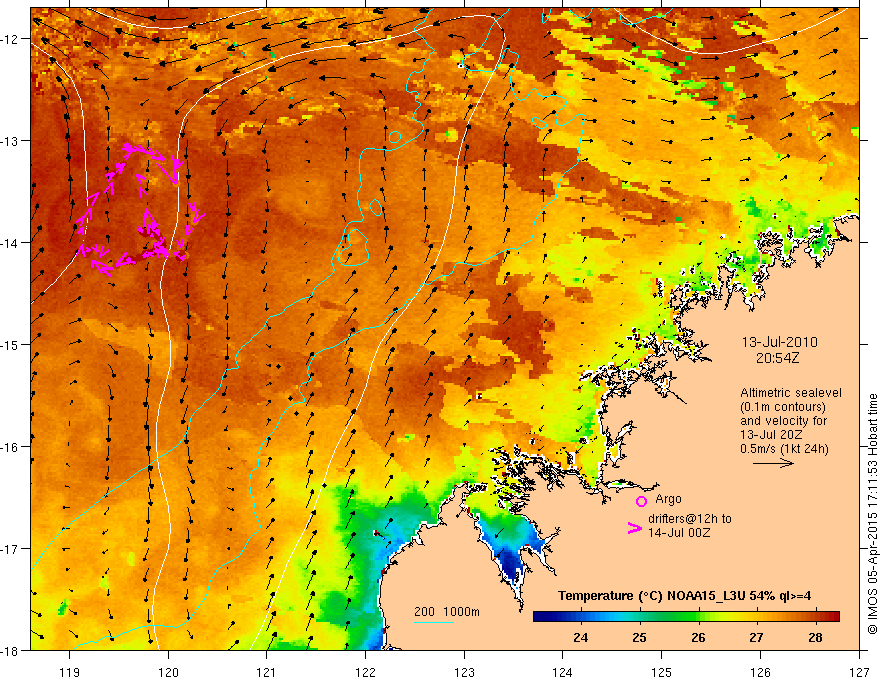Click the longitude axis label '120'
Viewport: 880px width, 680px height.
point(168,672)
